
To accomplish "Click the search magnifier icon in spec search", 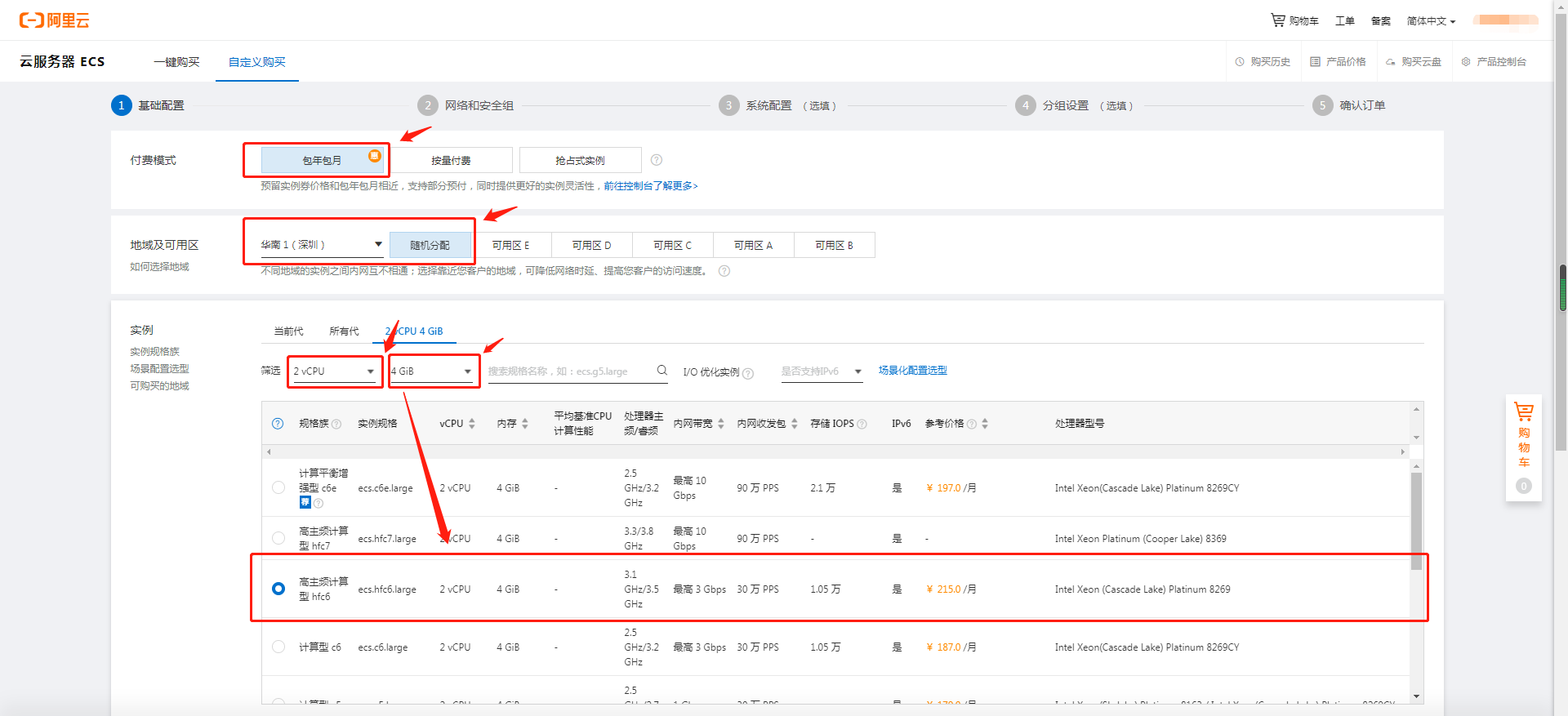I will [662, 370].
